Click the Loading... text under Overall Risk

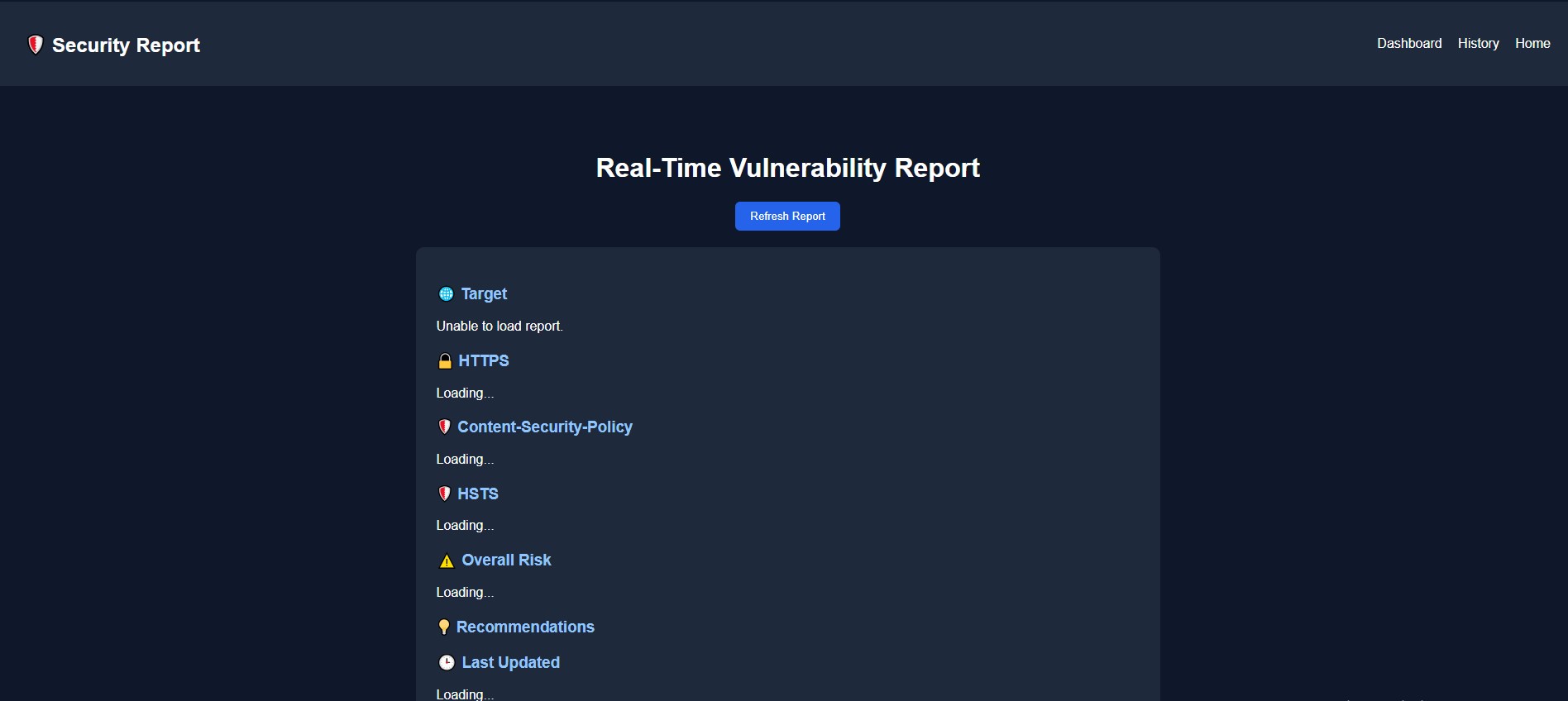[x=465, y=592]
